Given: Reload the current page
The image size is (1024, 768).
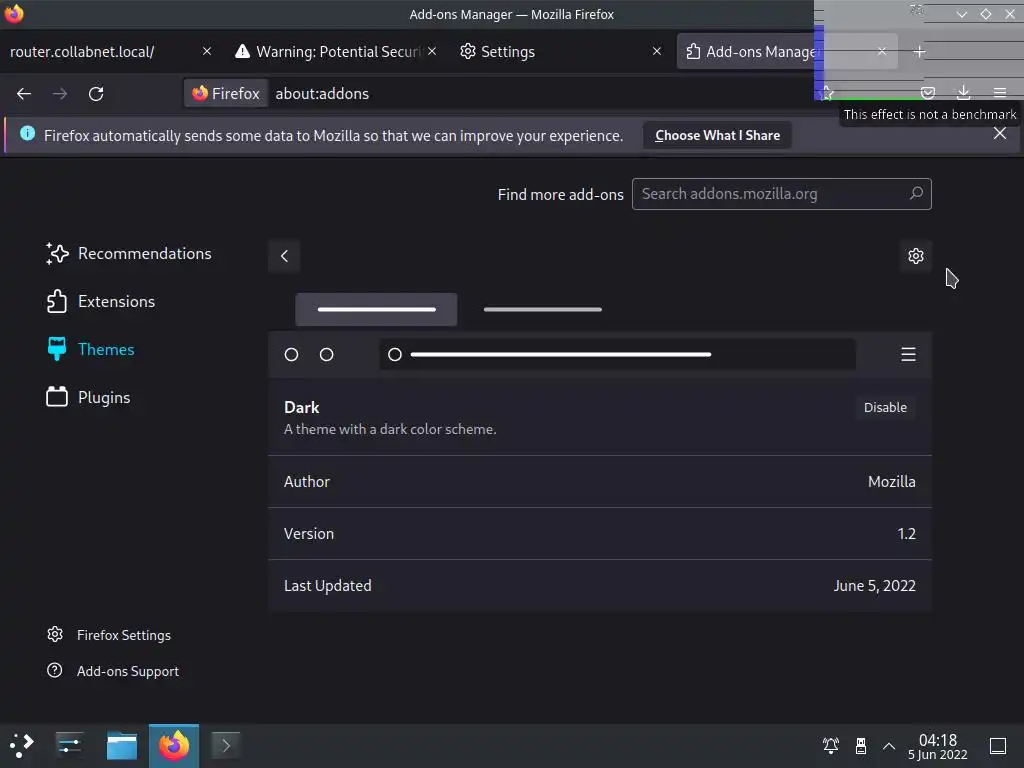Looking at the screenshot, I should tap(96, 94).
